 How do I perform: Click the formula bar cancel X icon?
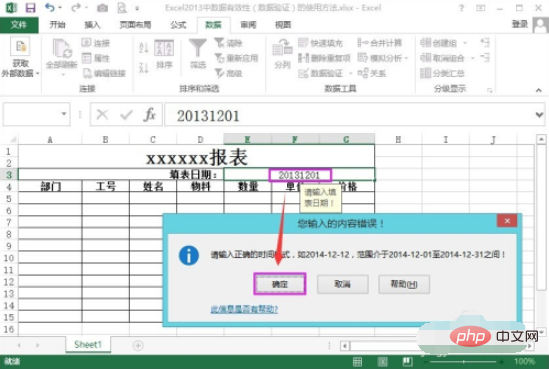click(x=102, y=114)
